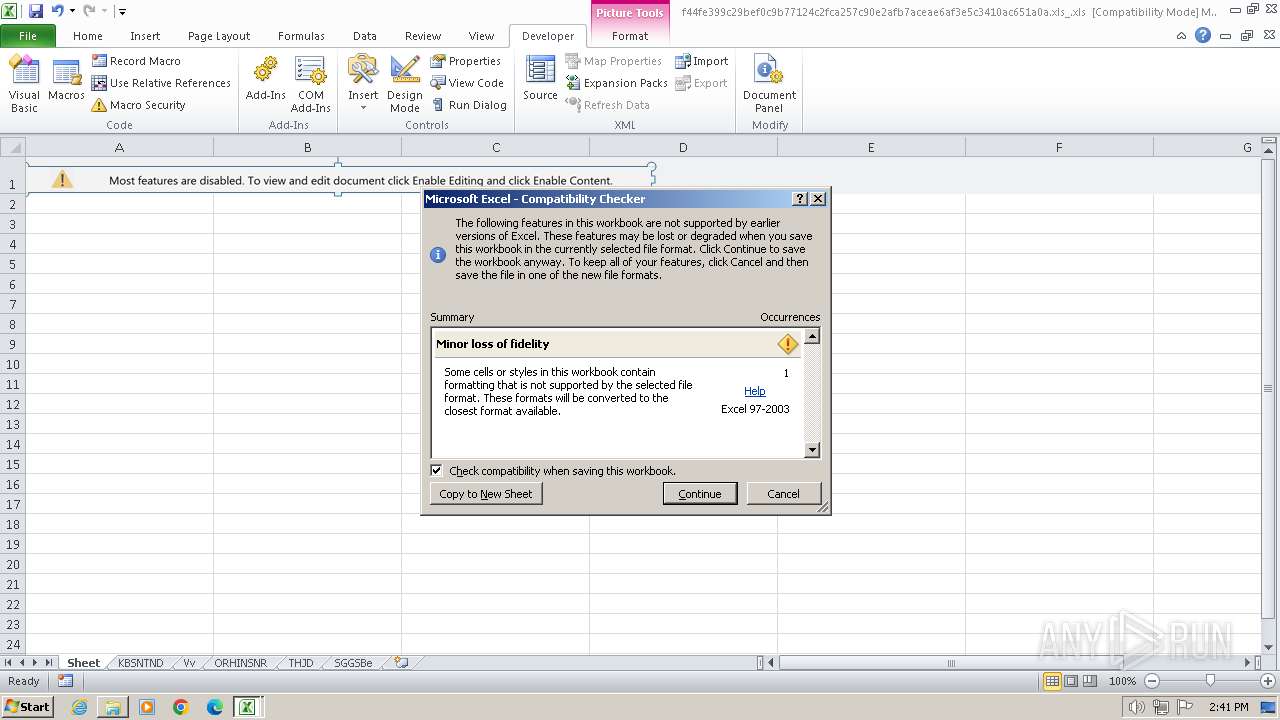Go to last sheet navigation arrow
The height and width of the screenshot is (720, 1280).
(x=48, y=663)
